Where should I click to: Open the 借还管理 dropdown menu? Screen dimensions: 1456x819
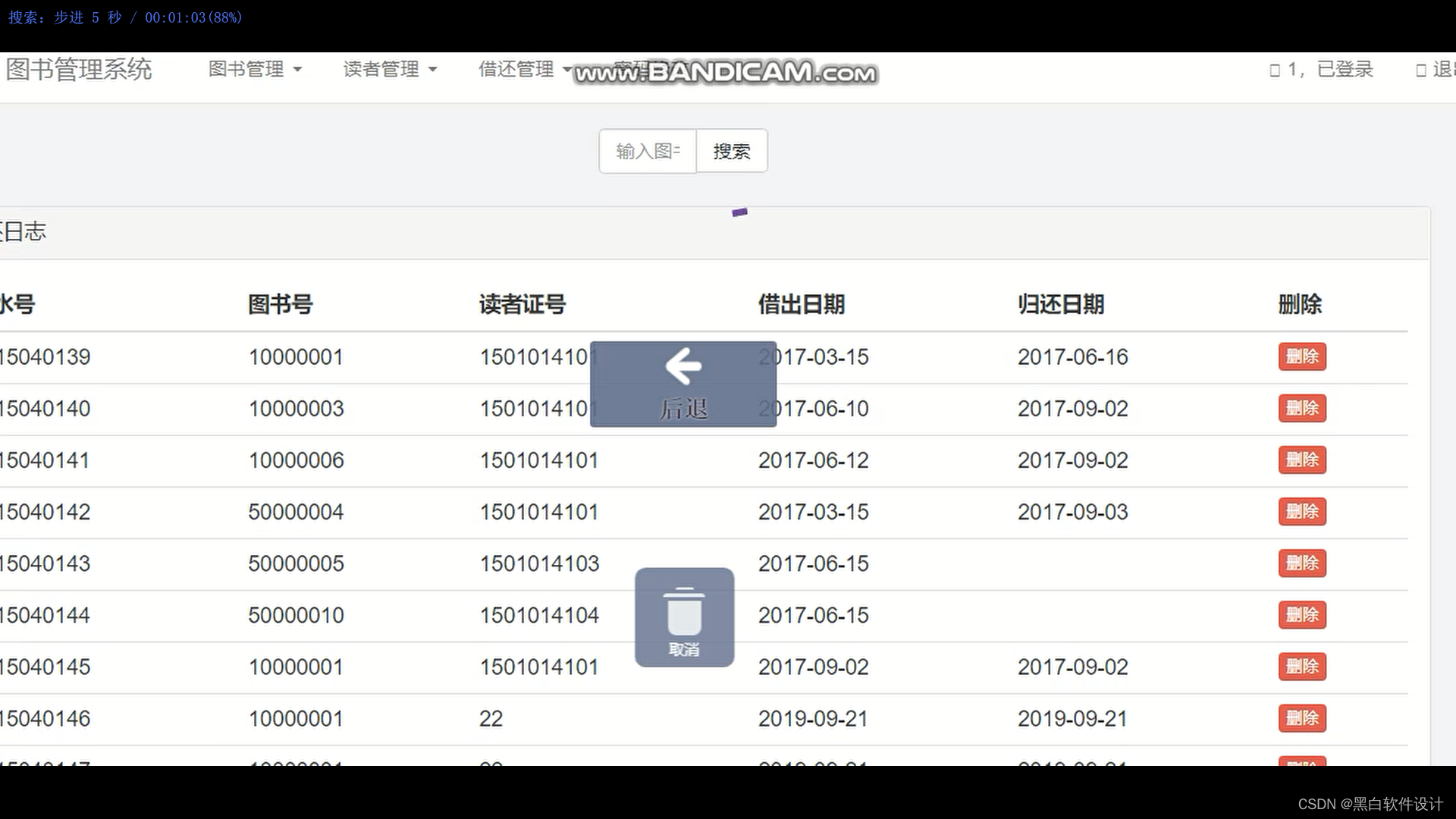tap(525, 69)
